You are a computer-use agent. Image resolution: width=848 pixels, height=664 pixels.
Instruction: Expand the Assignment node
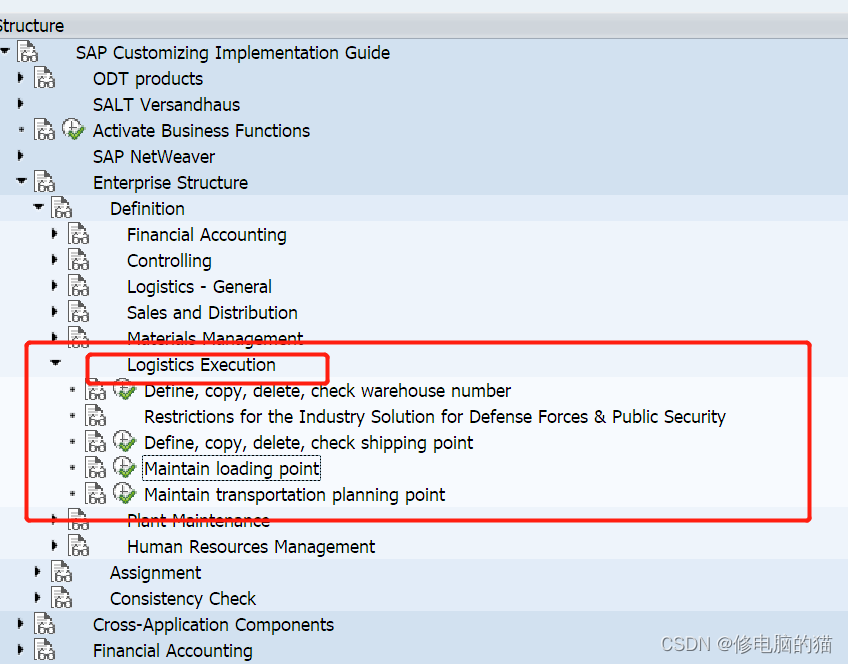pos(39,572)
